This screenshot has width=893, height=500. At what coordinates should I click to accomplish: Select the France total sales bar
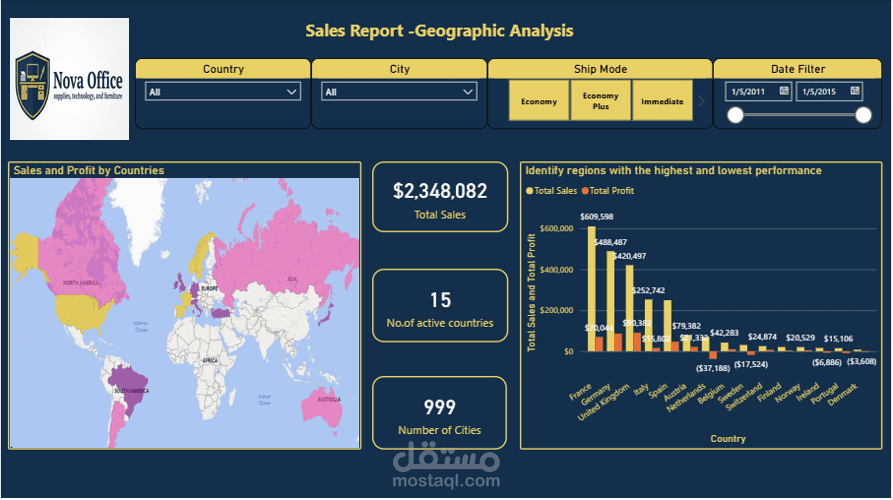click(x=592, y=289)
